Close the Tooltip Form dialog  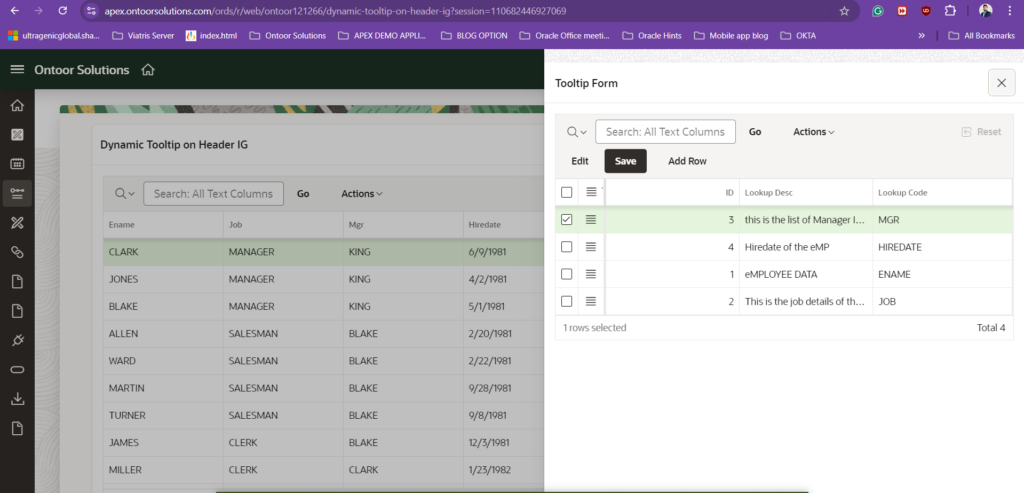(x=1001, y=83)
